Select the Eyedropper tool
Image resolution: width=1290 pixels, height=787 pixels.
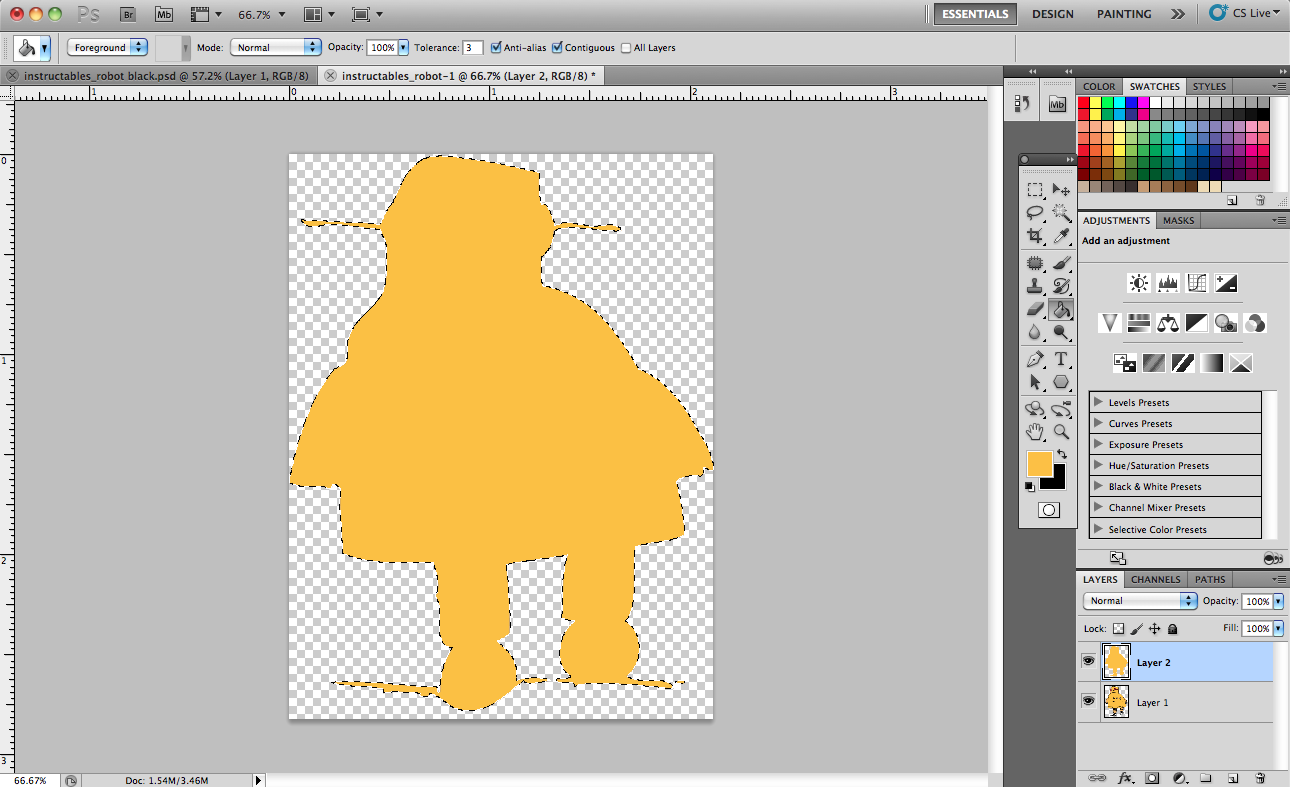pos(1061,235)
